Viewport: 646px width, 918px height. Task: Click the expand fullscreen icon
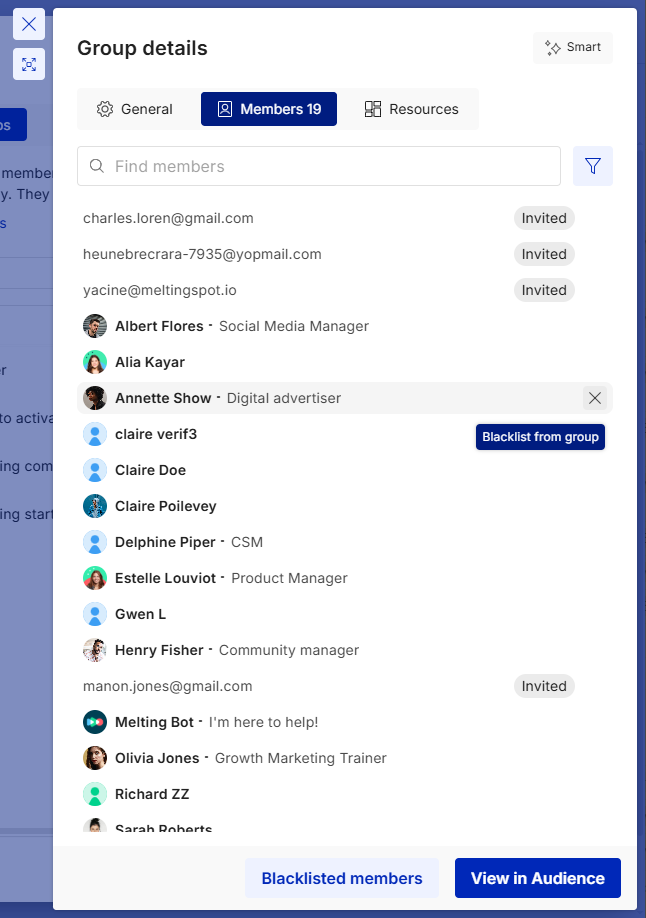click(x=29, y=64)
